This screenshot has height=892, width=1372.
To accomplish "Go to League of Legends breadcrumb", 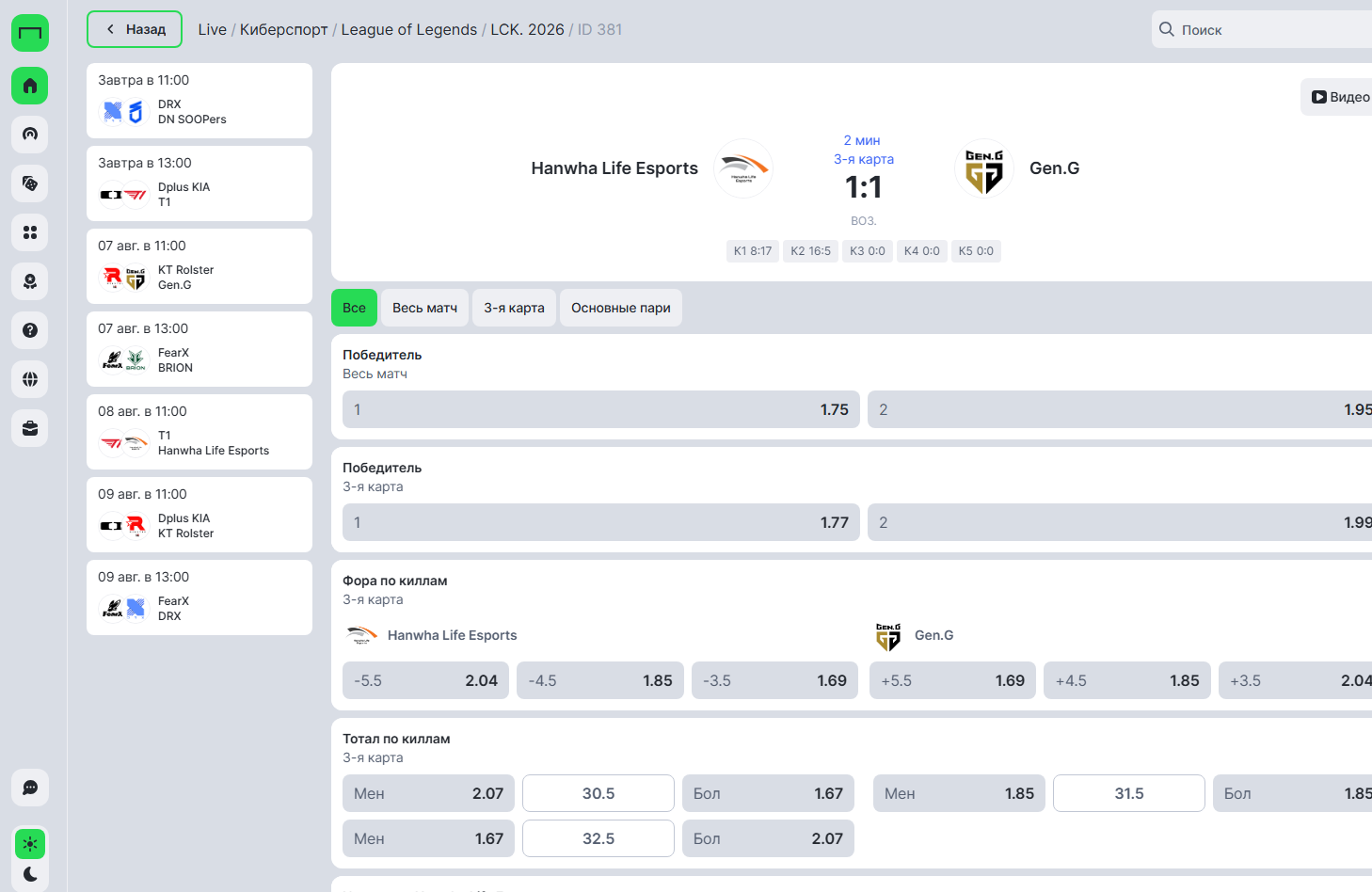I will pyautogui.click(x=409, y=29).
